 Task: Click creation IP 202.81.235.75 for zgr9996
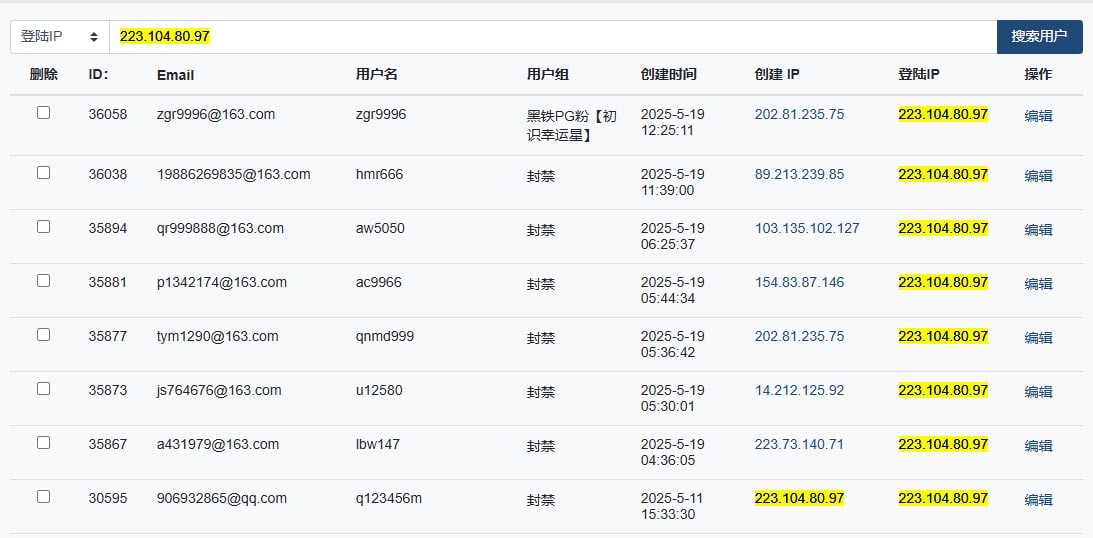coord(799,114)
